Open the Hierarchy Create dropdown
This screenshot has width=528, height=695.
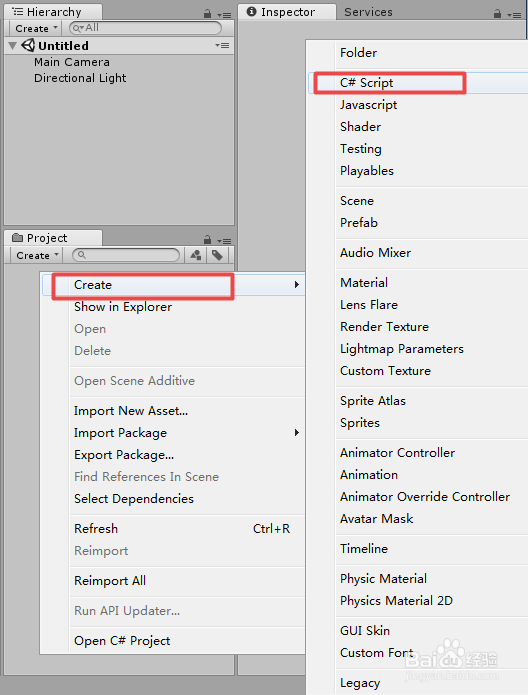tap(36, 28)
